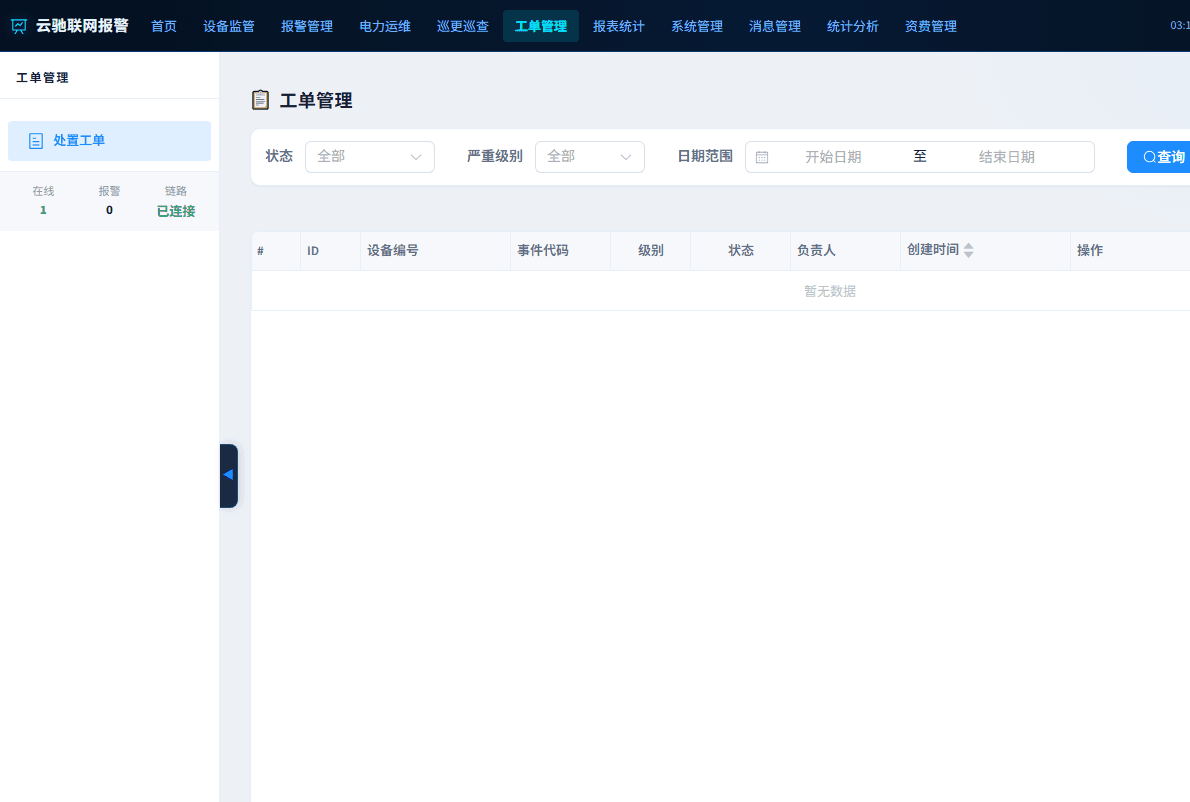Select the active 工单管理 tab in the top bar
The width and height of the screenshot is (1190, 802).
click(541, 27)
